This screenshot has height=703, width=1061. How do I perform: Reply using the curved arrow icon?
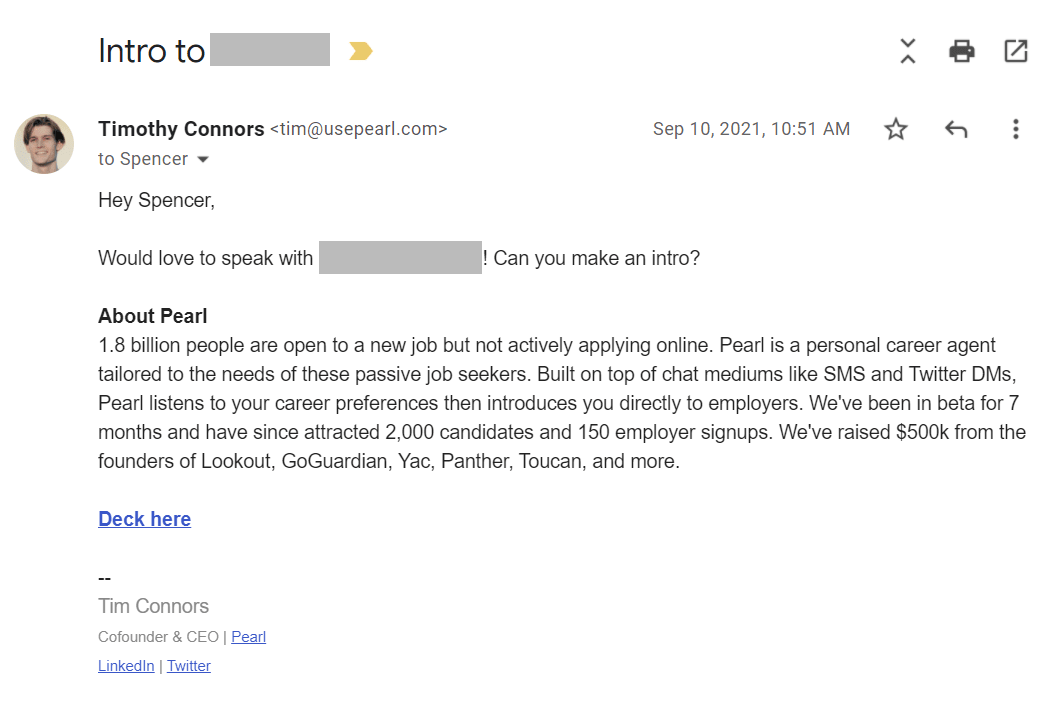955,129
